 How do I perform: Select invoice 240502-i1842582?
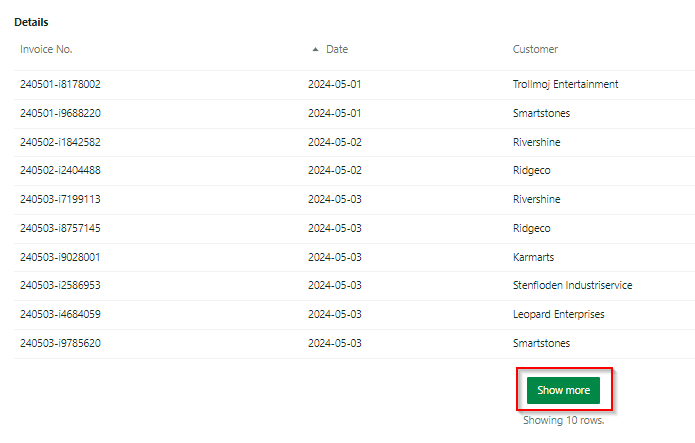click(60, 142)
